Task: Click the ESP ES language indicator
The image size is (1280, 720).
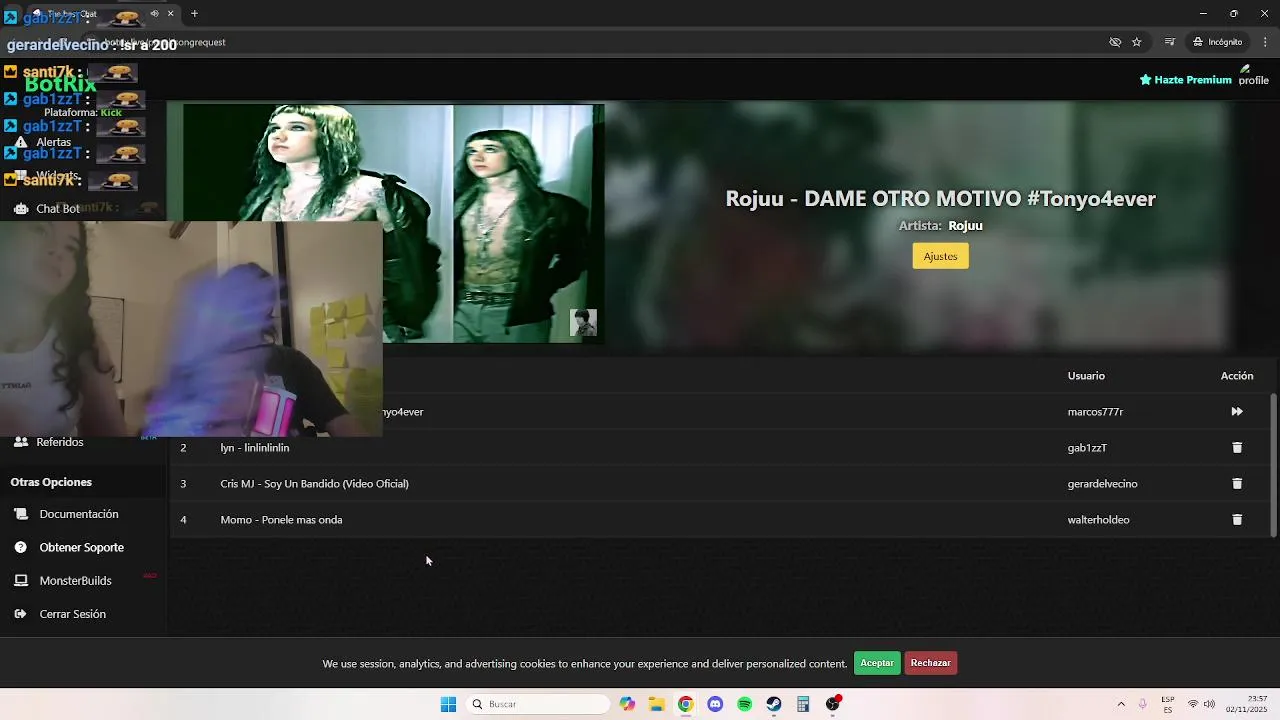Action: point(1168,704)
